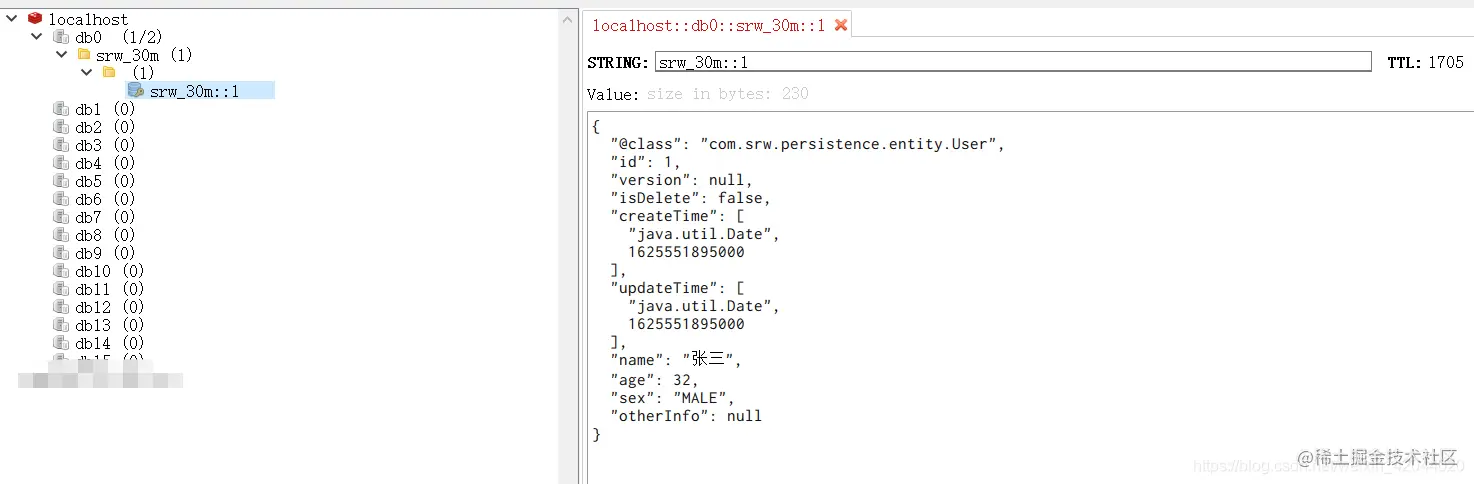This screenshot has height=484, width=1474.
Task: Click the srw_30m folder icon
Action: tap(84, 54)
